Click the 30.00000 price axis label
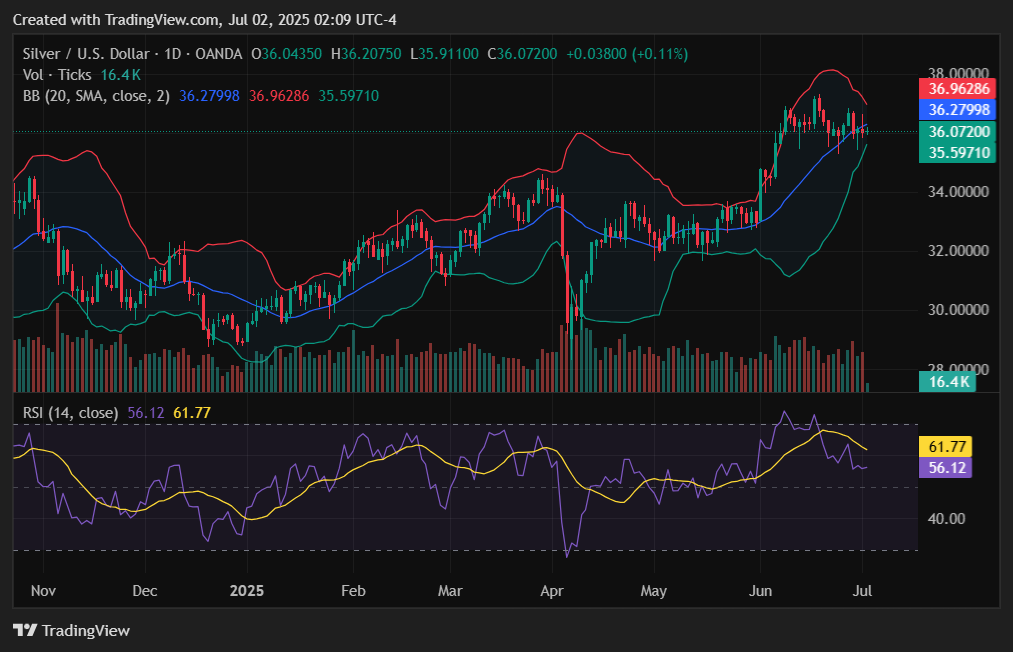 click(958, 310)
